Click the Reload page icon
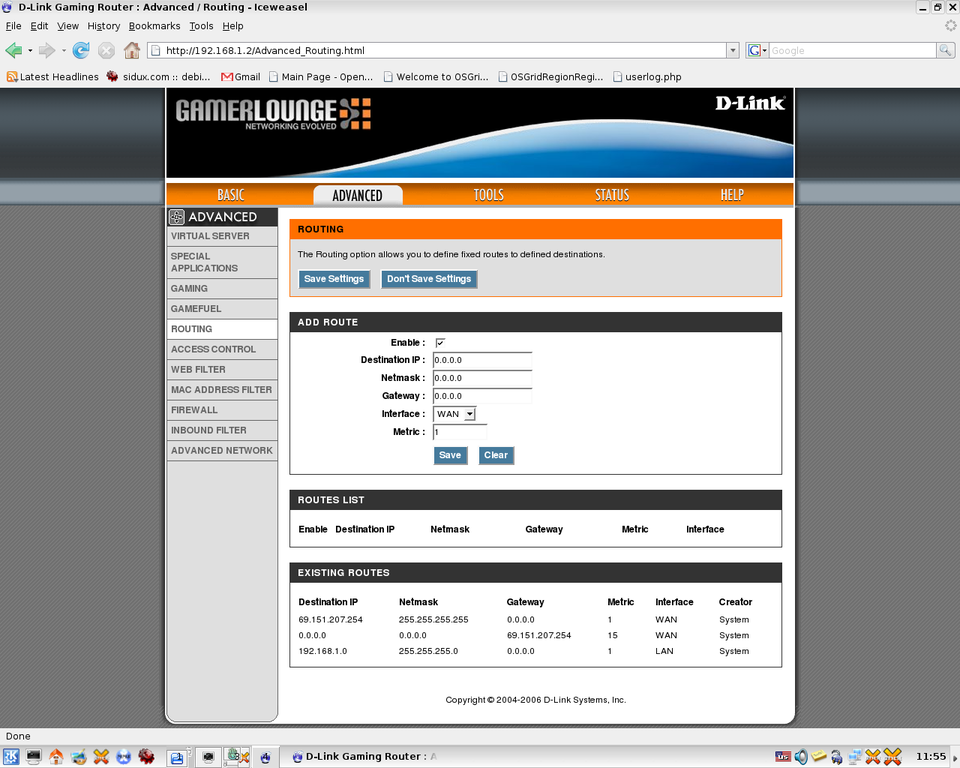 [x=81, y=50]
